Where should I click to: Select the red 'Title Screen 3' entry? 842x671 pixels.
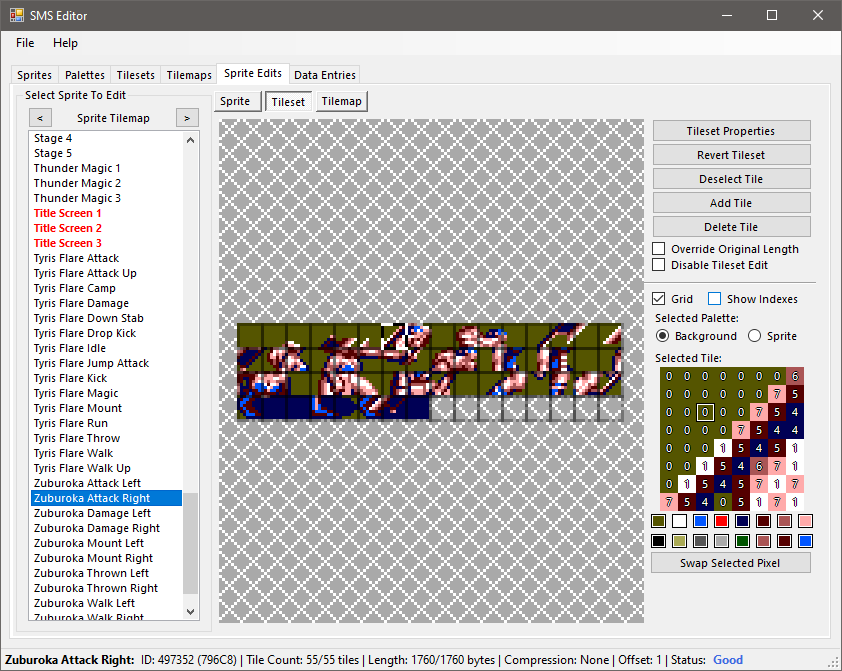click(106, 243)
